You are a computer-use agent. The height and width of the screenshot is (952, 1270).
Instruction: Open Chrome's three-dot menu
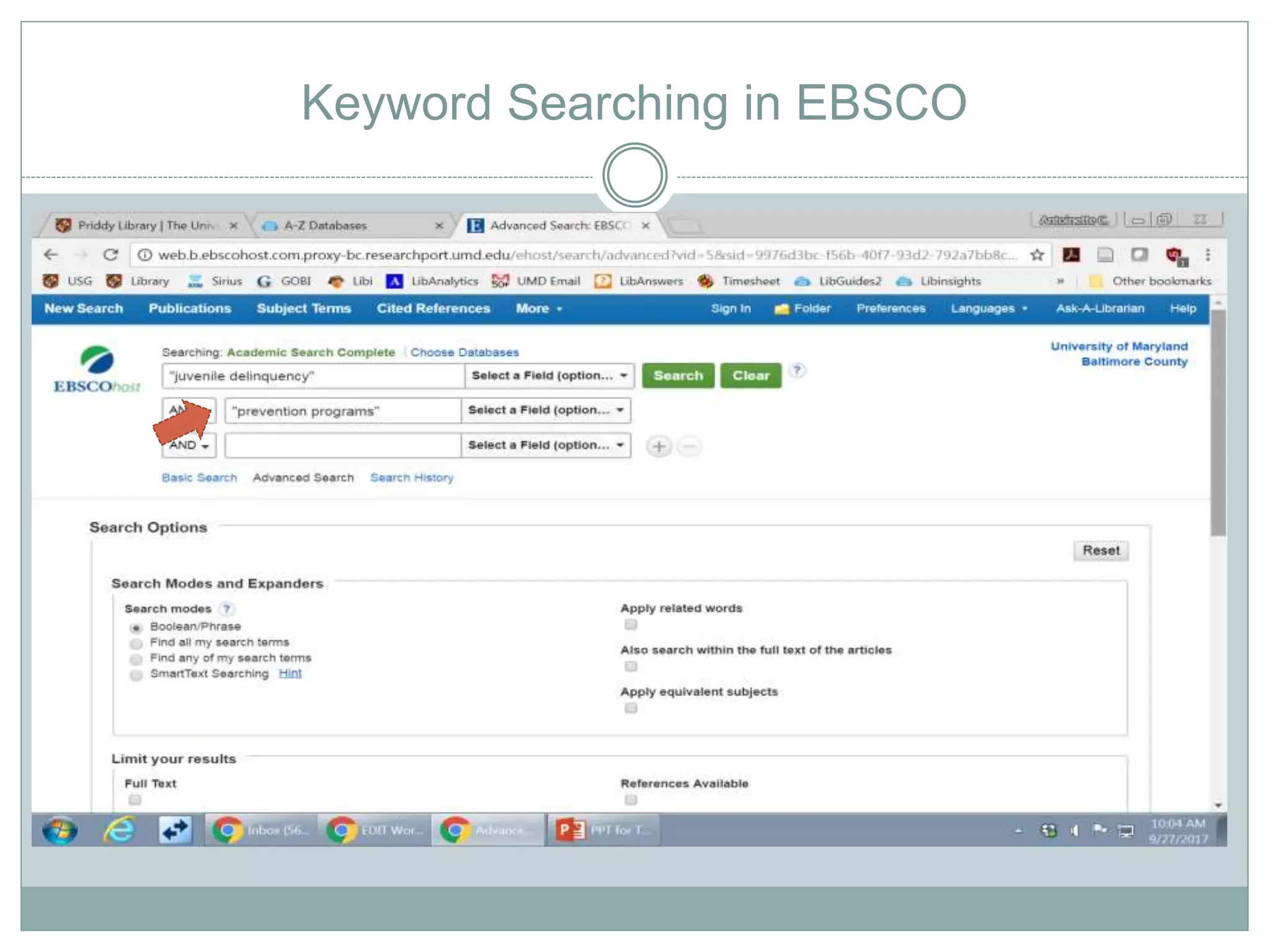[x=1207, y=255]
